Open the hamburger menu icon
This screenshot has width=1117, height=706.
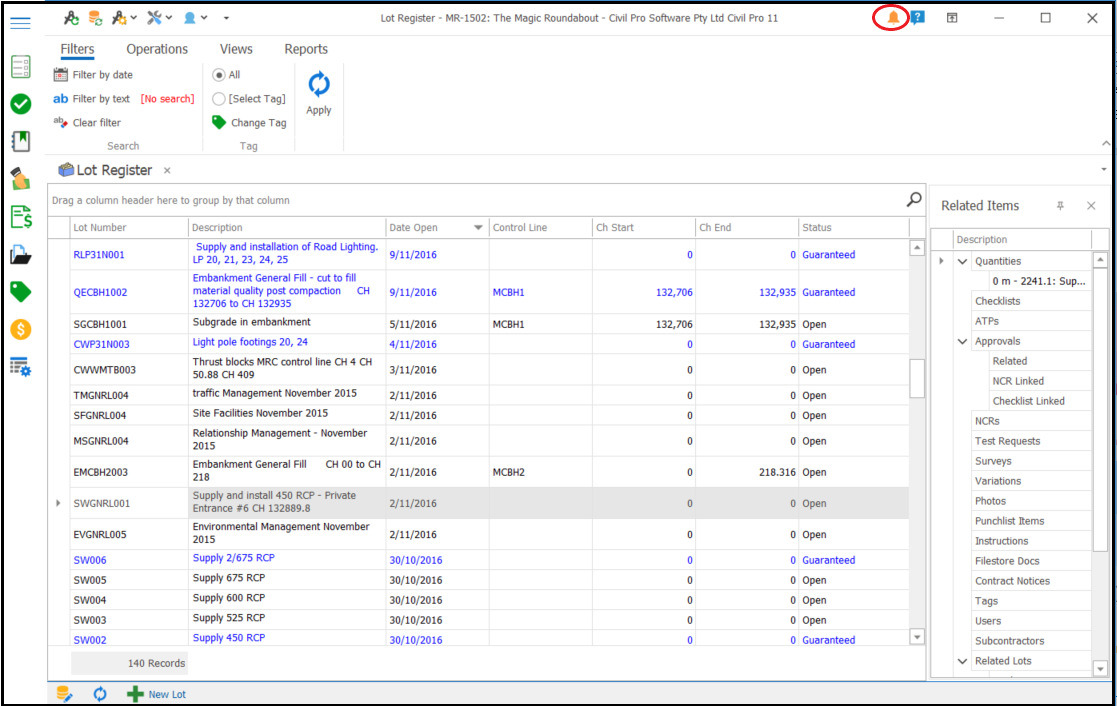pos(21,23)
